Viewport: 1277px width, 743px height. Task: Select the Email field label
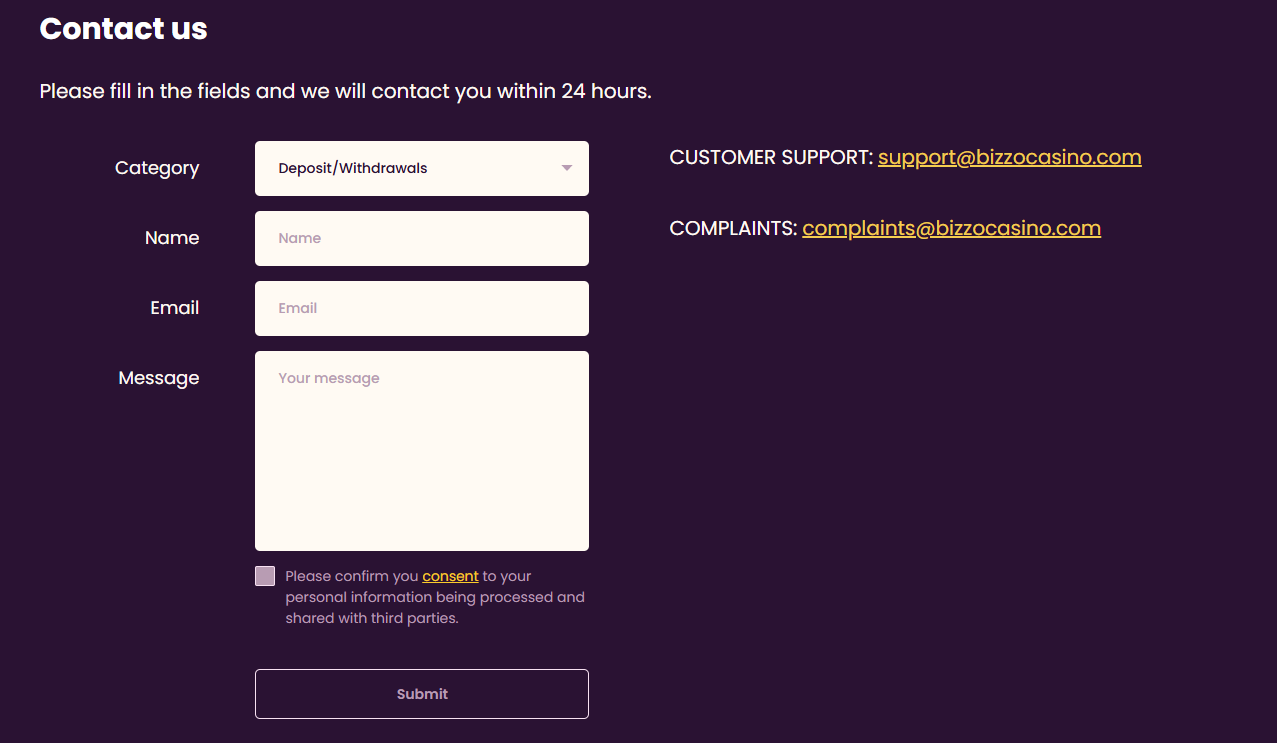(175, 308)
